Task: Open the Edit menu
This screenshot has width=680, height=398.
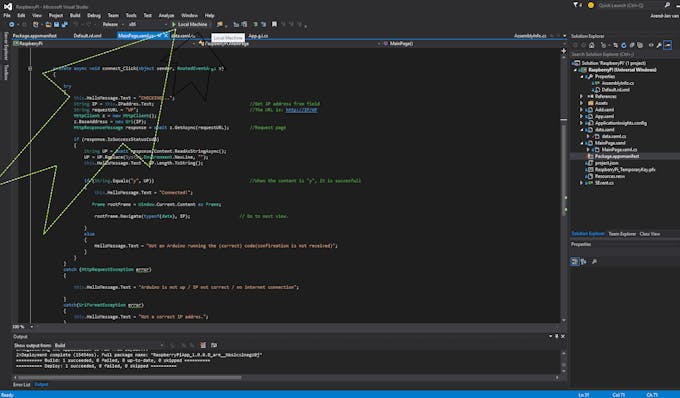Action: 21,15
